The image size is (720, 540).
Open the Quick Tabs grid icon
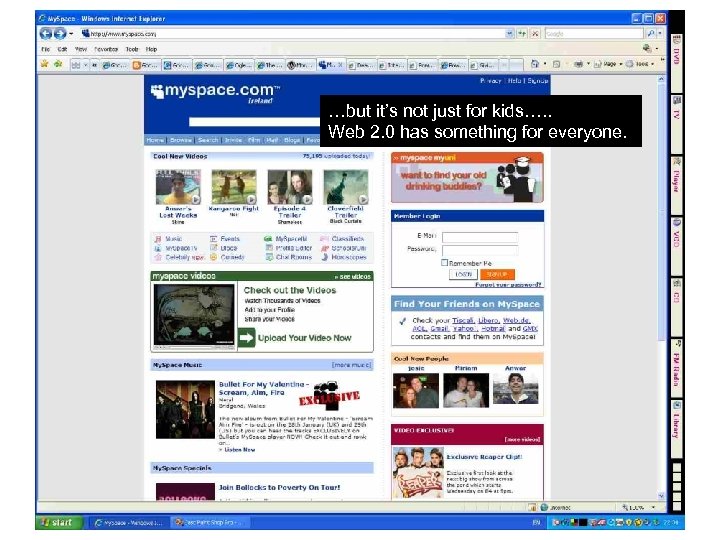pos(76,65)
